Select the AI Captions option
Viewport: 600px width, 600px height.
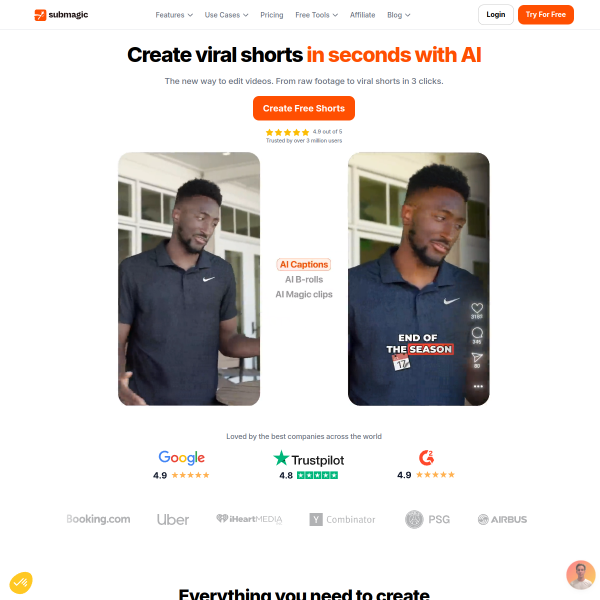click(304, 264)
